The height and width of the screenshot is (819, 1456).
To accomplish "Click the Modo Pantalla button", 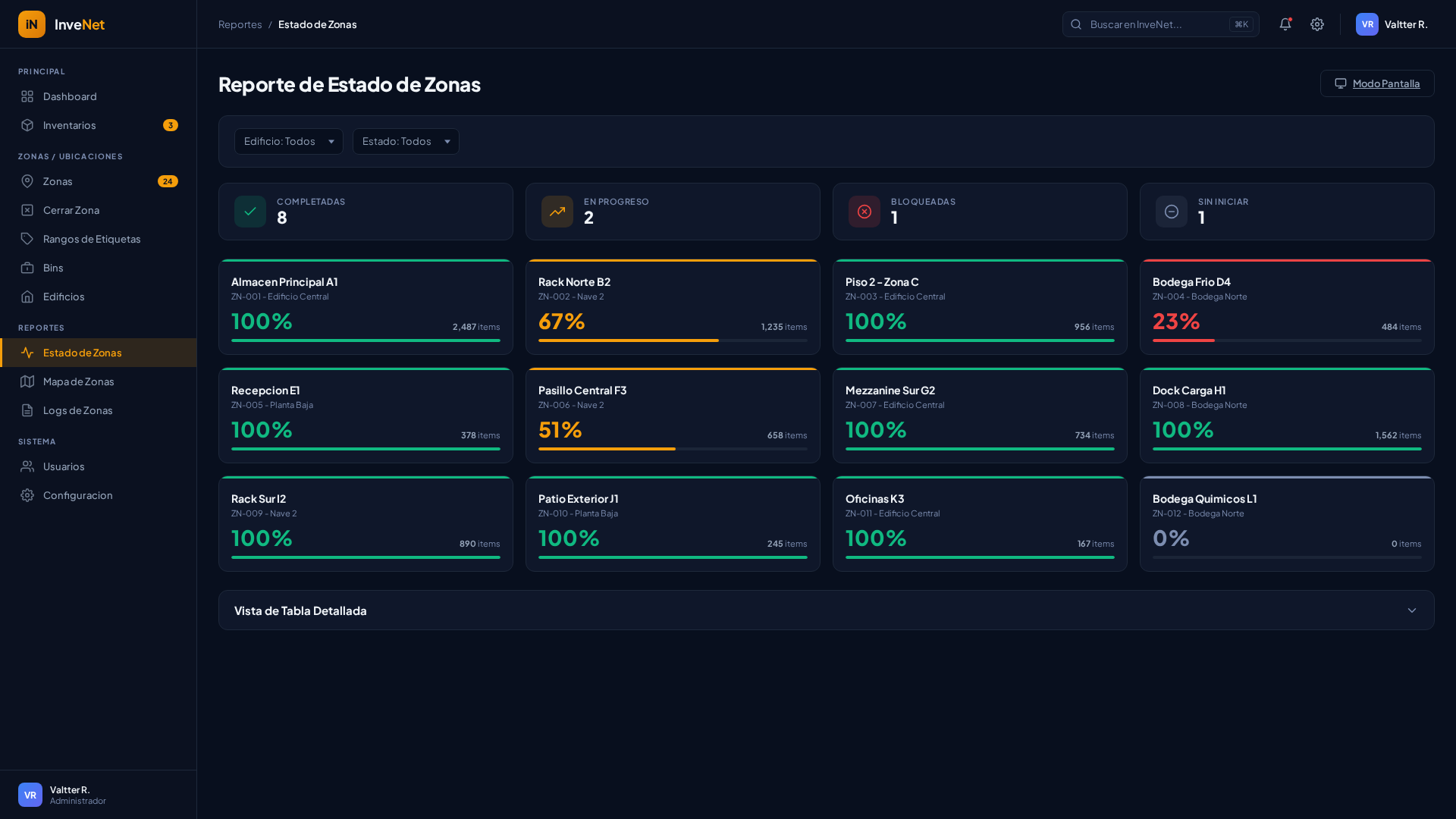I will 1377,83.
